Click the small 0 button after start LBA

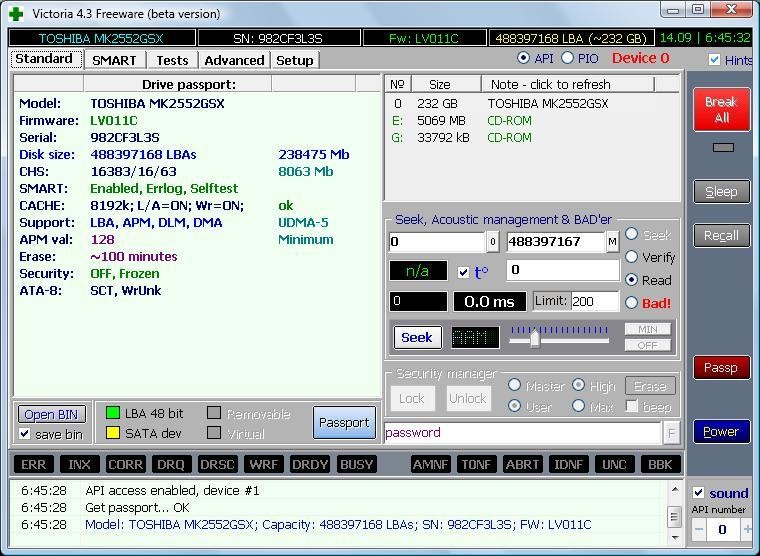tap(492, 242)
